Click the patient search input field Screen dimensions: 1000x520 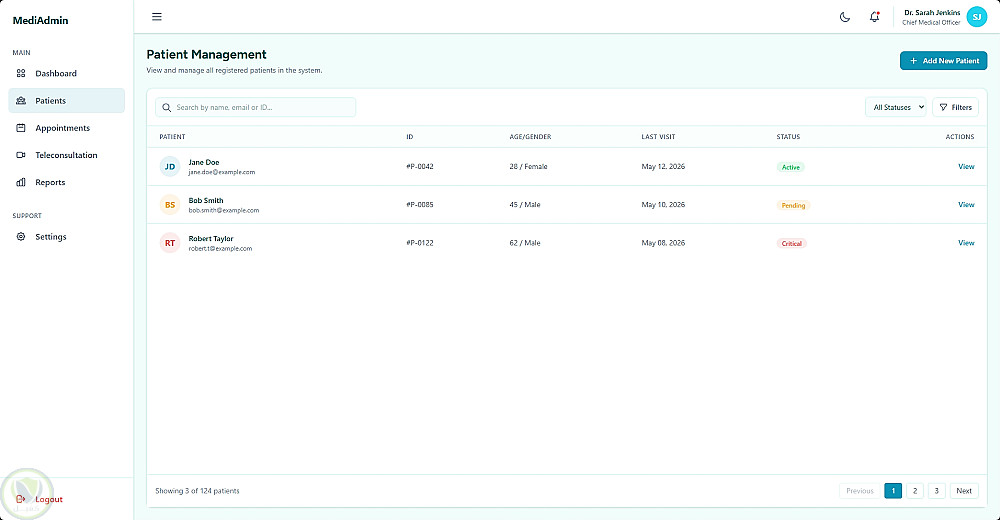[x=255, y=107]
